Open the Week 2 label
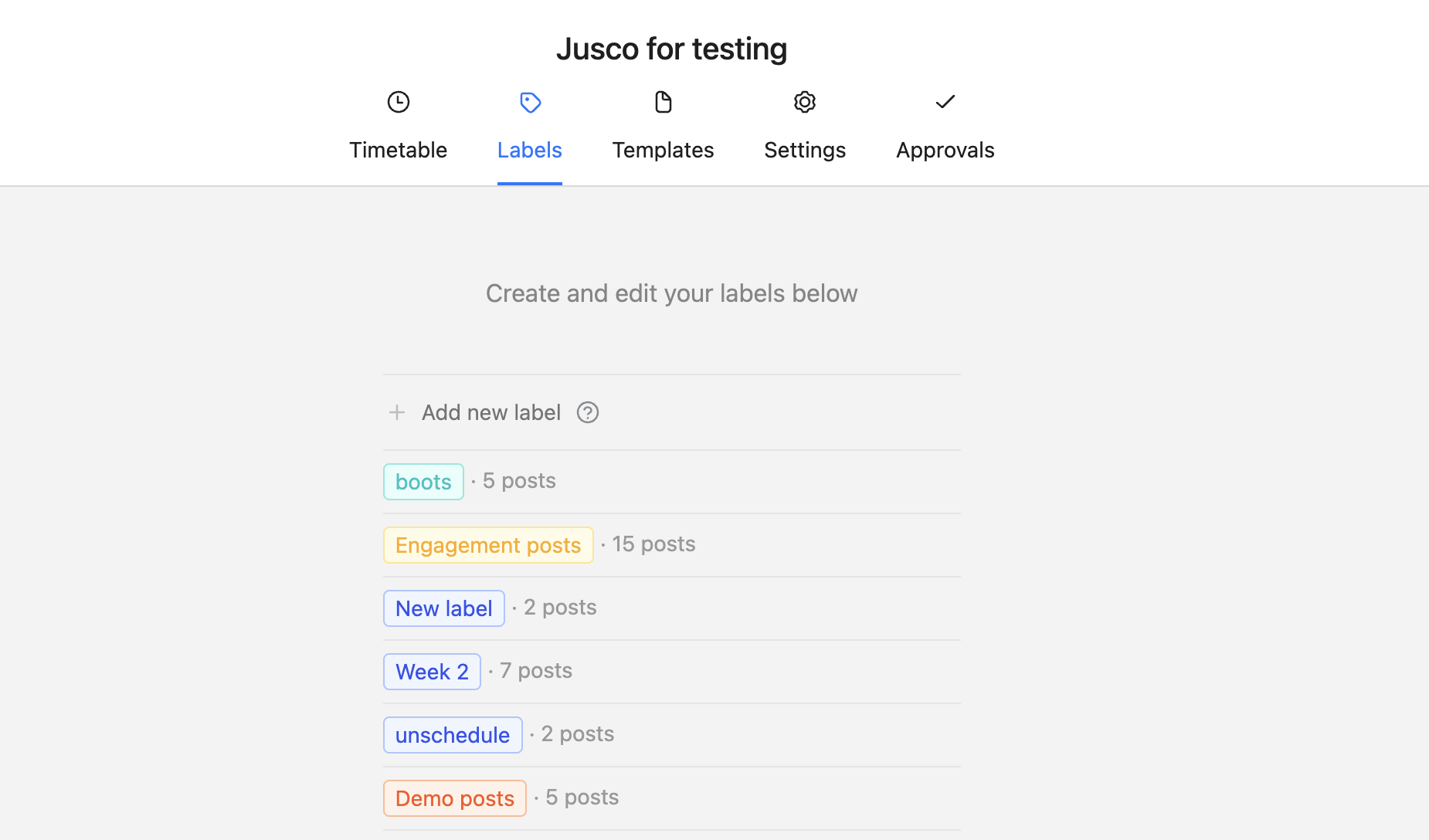The image size is (1429, 840). click(x=432, y=672)
